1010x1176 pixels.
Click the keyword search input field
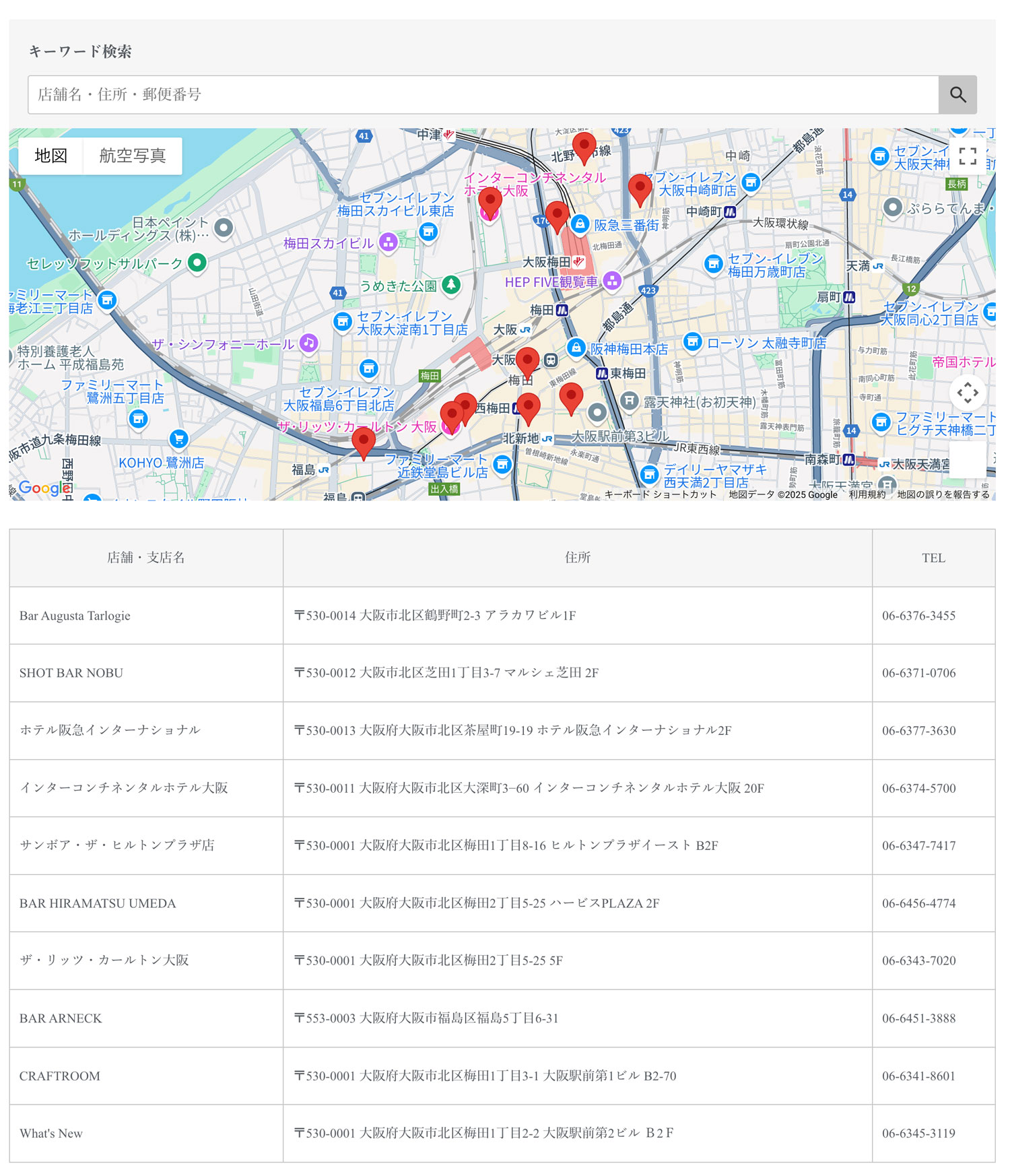(483, 94)
